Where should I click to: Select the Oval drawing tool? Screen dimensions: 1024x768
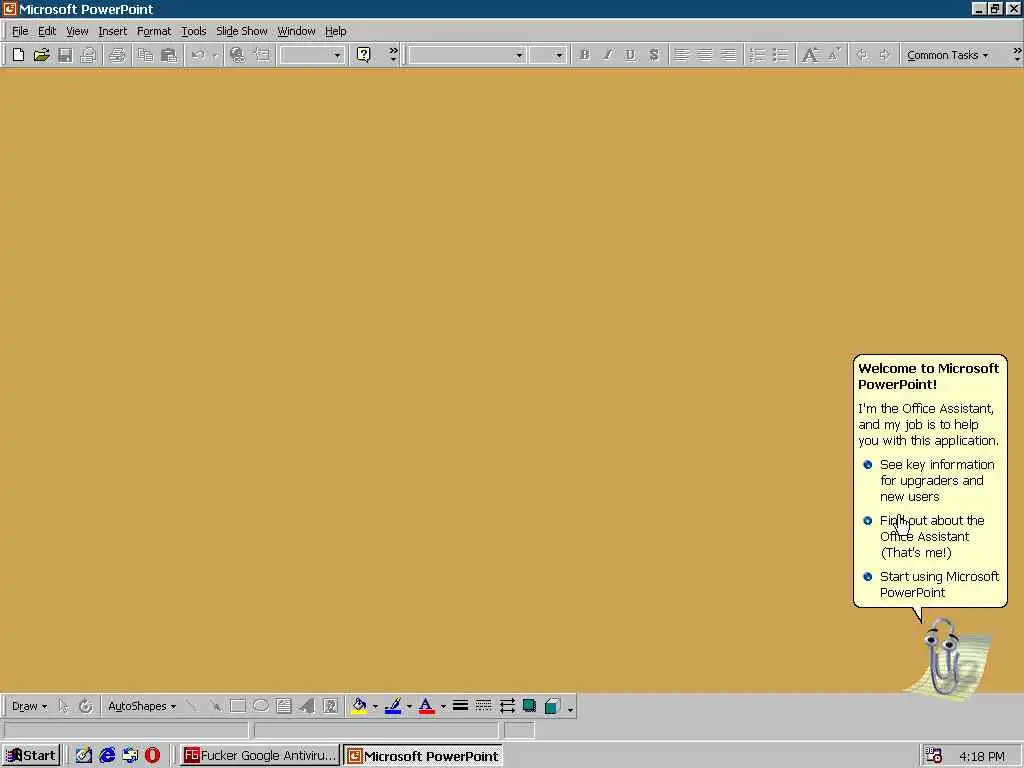261,706
